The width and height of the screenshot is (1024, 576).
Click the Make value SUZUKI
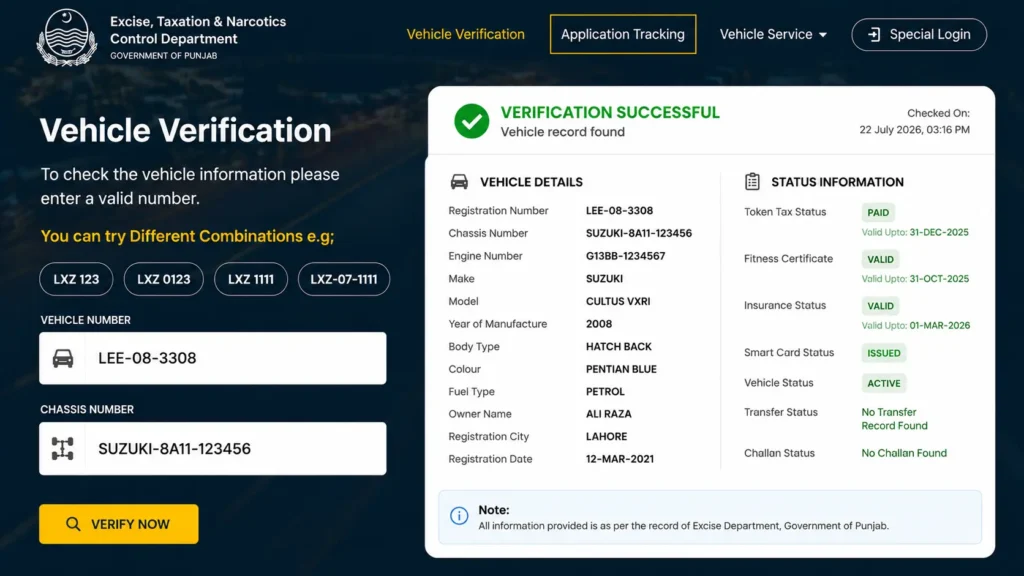[604, 278]
